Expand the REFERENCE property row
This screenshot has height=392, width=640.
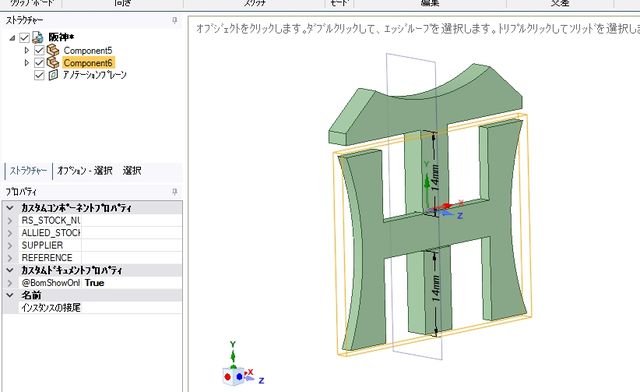click(x=10, y=258)
